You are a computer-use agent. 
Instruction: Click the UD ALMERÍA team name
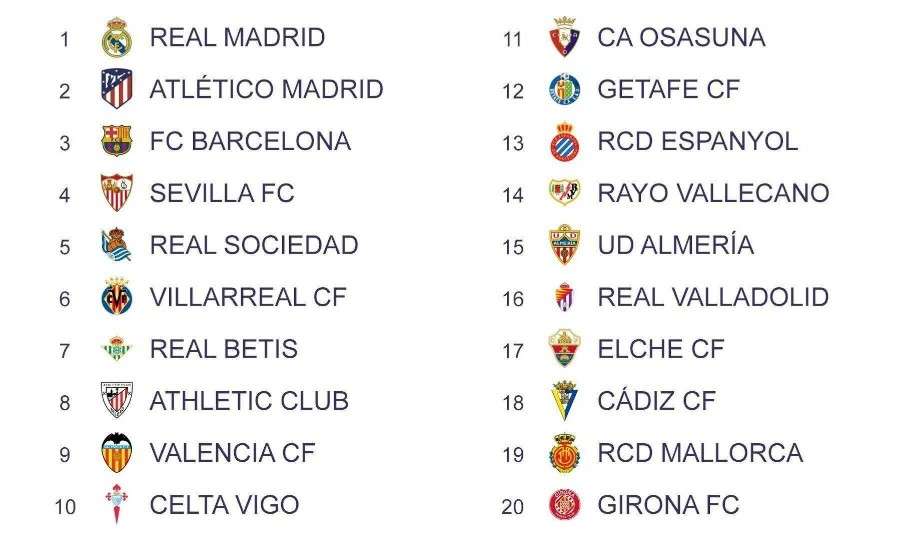click(675, 245)
